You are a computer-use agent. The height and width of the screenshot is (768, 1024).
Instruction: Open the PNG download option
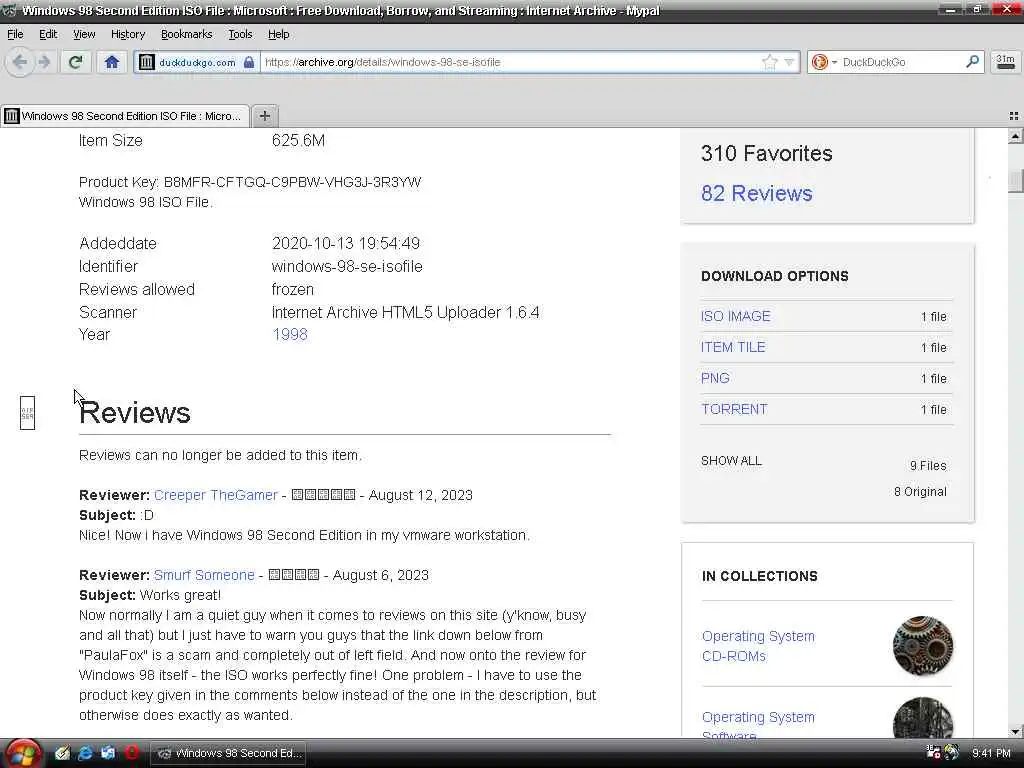715,378
